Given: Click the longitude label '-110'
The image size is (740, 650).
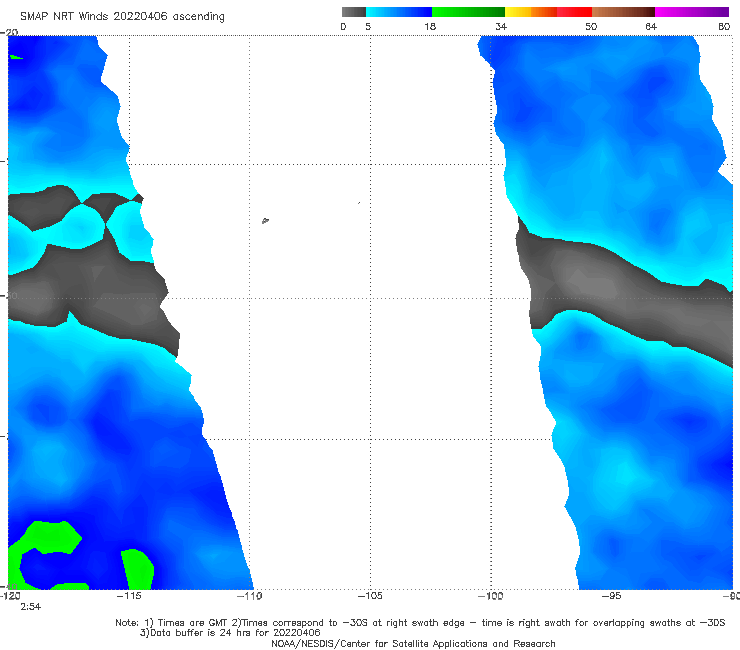Looking at the screenshot, I should coord(249,596).
